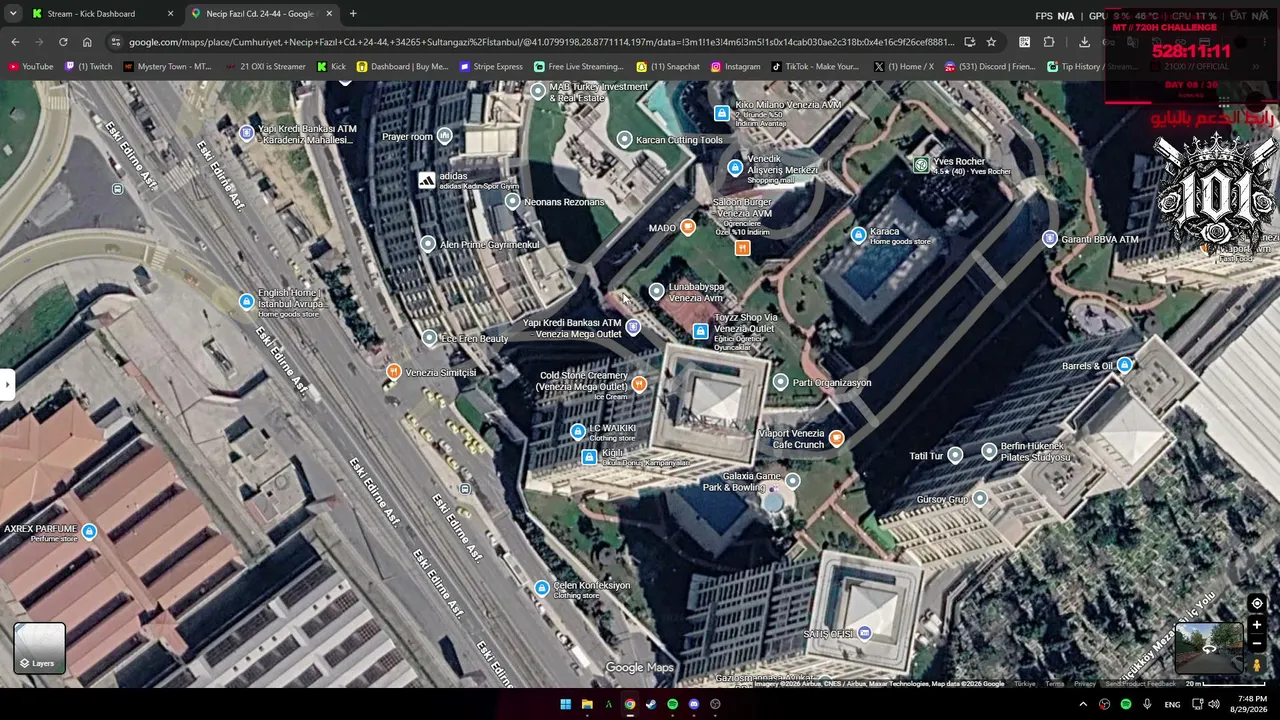Expand the collapsed side panel
The image size is (1280, 720).
(7, 383)
